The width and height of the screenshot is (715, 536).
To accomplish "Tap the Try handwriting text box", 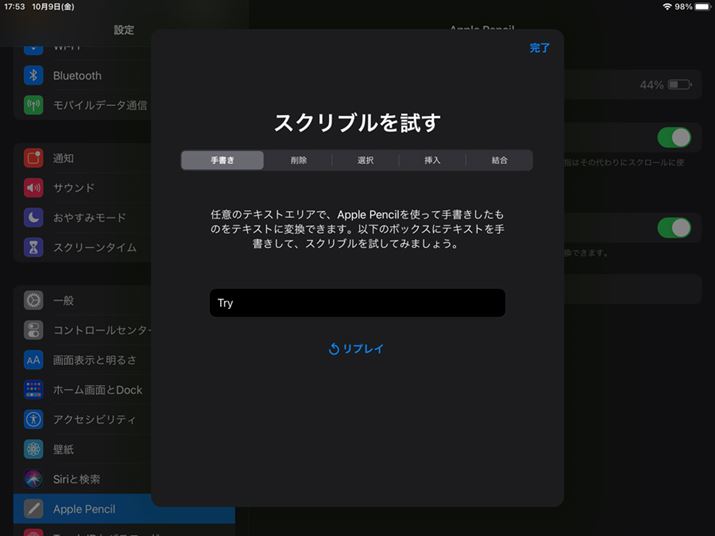I will 358,303.
